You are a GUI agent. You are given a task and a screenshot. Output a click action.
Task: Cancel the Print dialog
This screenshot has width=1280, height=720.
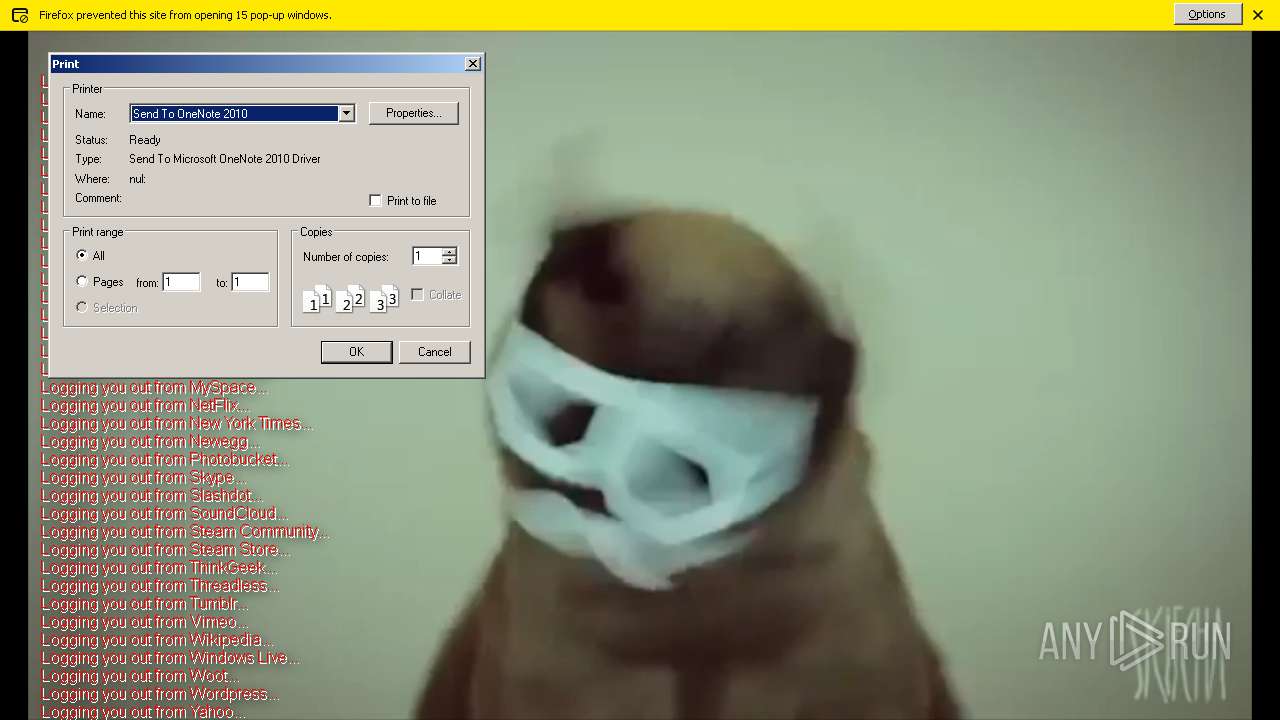pyautogui.click(x=434, y=352)
